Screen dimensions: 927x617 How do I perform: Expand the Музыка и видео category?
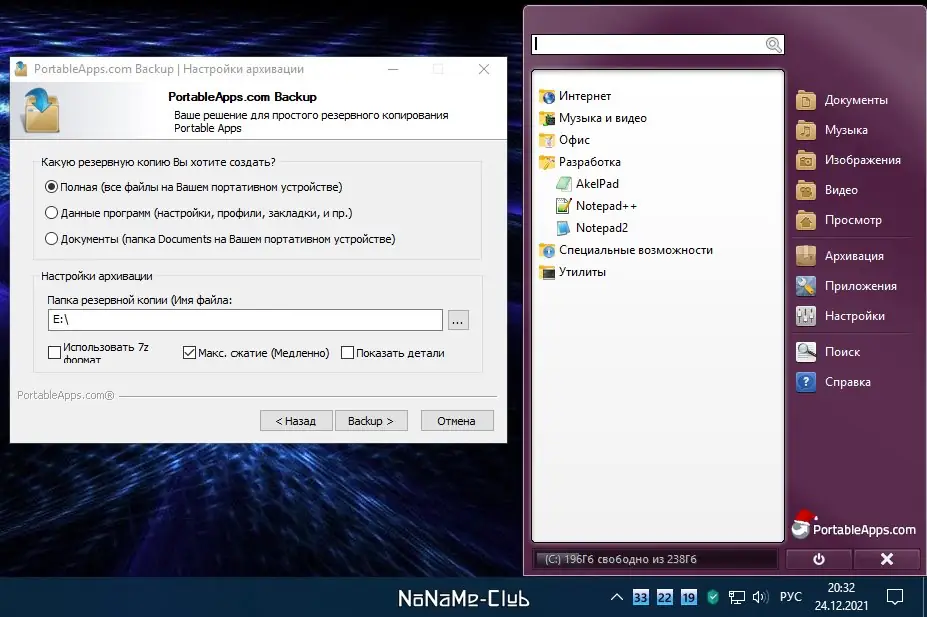(593, 118)
